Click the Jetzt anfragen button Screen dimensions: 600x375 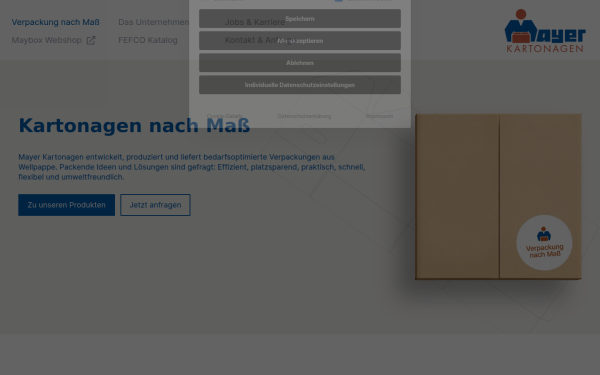coord(155,205)
